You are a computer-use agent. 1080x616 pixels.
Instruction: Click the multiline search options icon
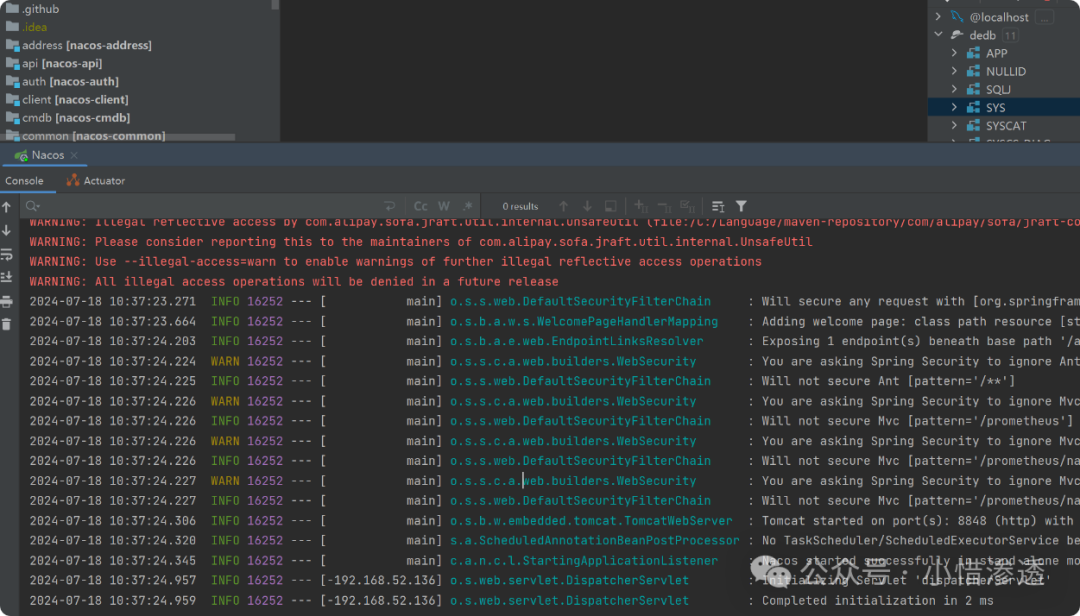click(x=718, y=206)
